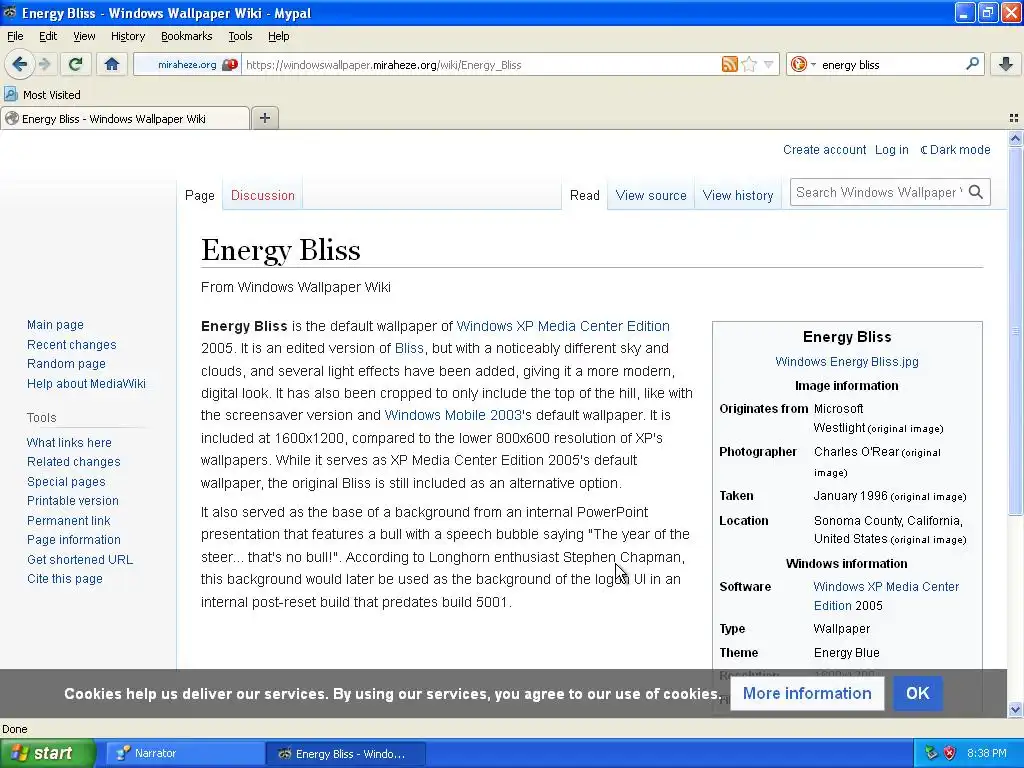Open the Most Visited bookmarks folder
This screenshot has width=1024, height=768.
tap(42, 95)
